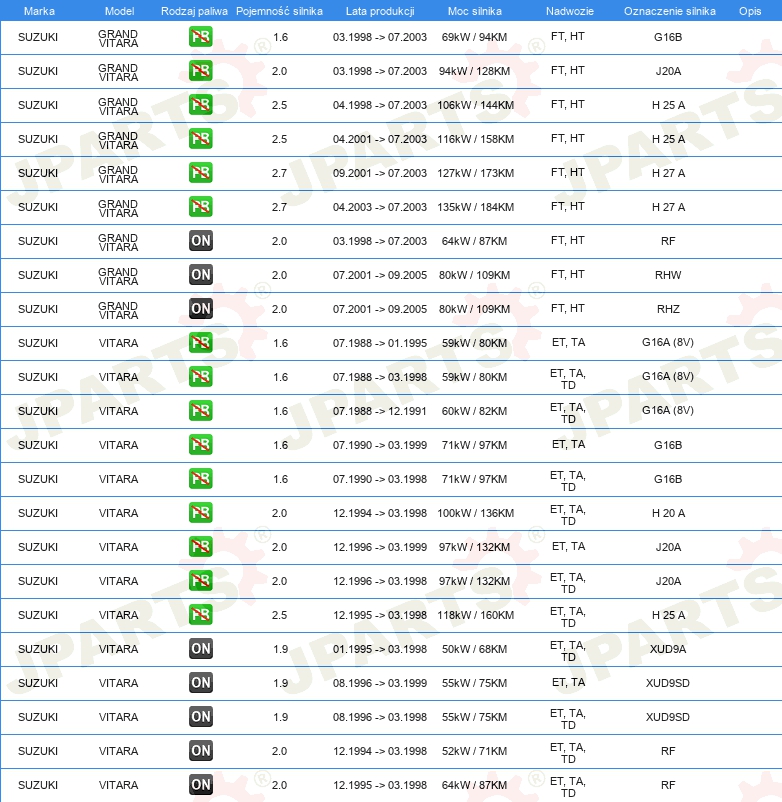The height and width of the screenshot is (802, 782).
Task: Click the petrol icon in the 07.1990 -> 03.1998 row
Action: click(x=200, y=479)
